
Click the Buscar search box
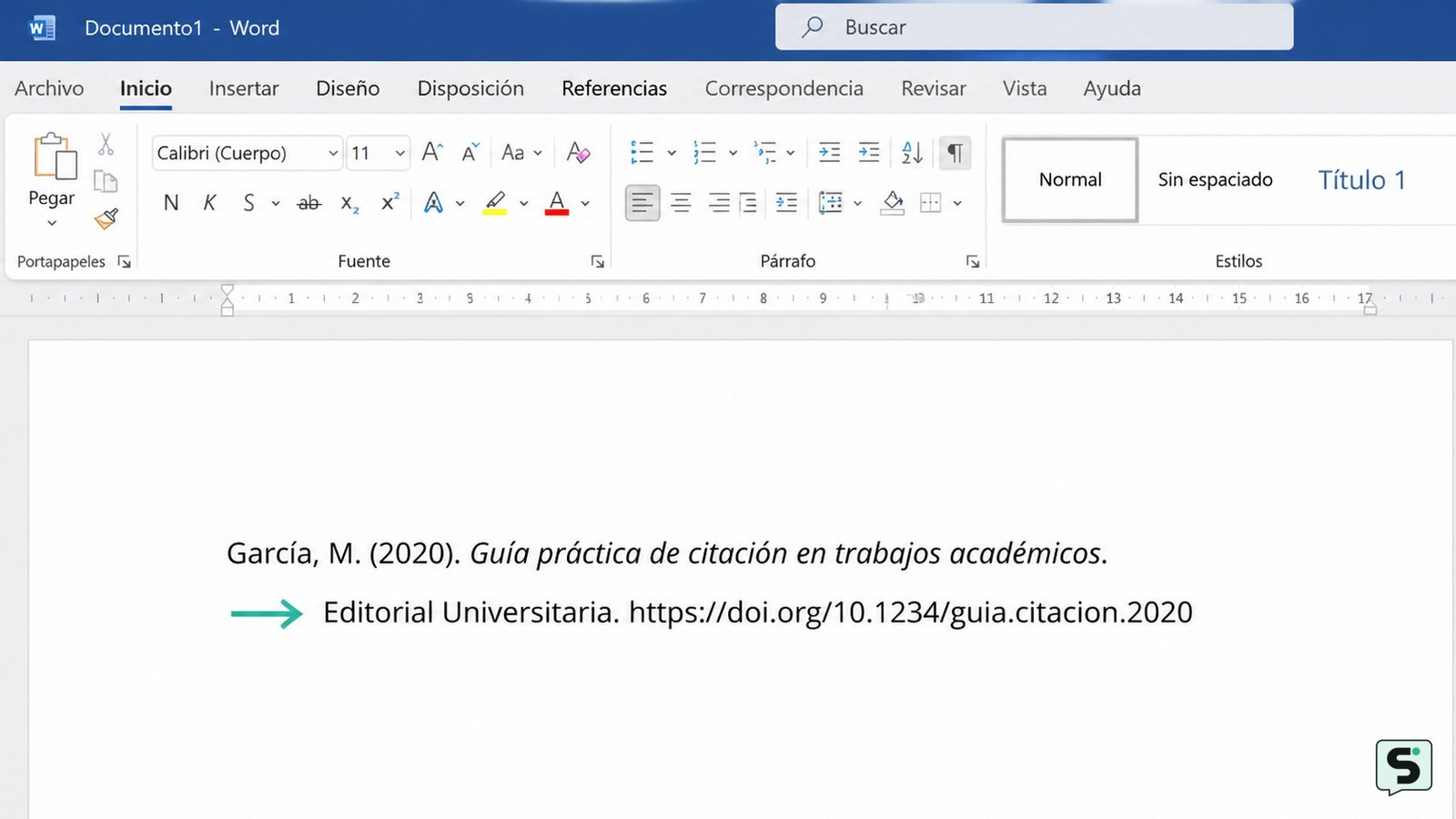coord(1034,27)
